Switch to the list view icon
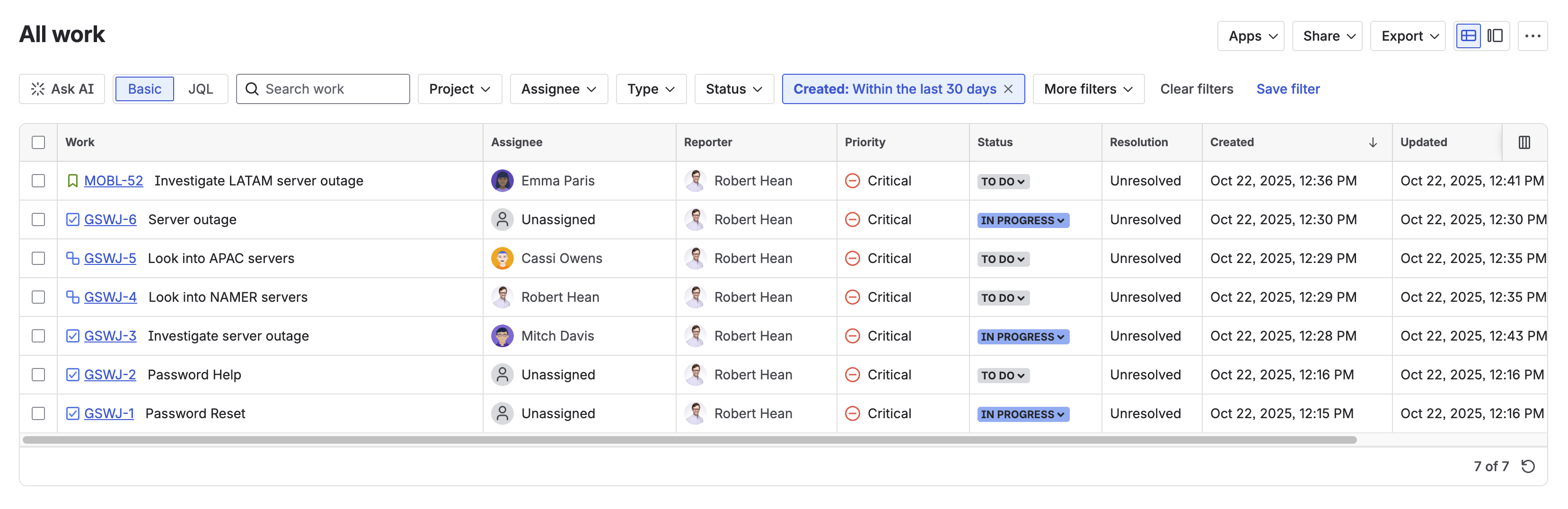Viewport: 1568px width, 509px height. [x=1468, y=36]
